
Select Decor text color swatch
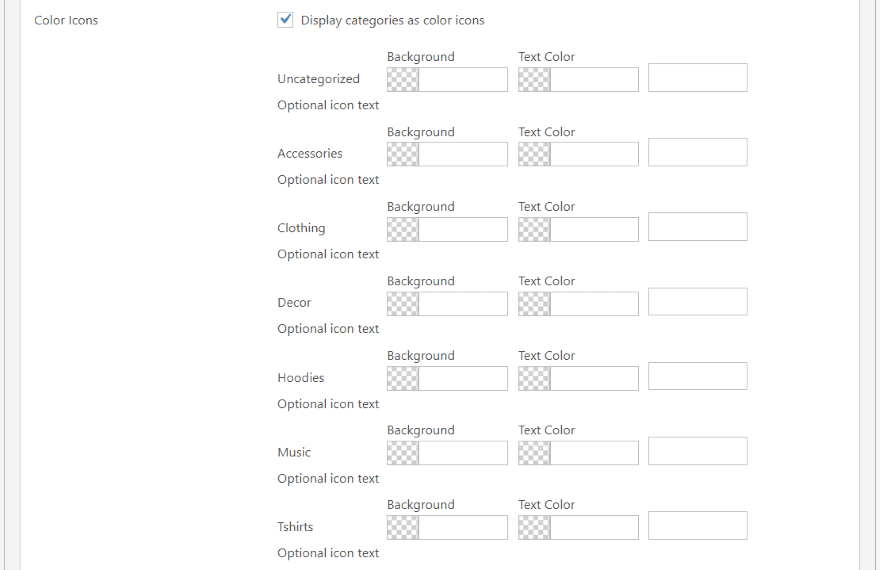pyautogui.click(x=534, y=304)
